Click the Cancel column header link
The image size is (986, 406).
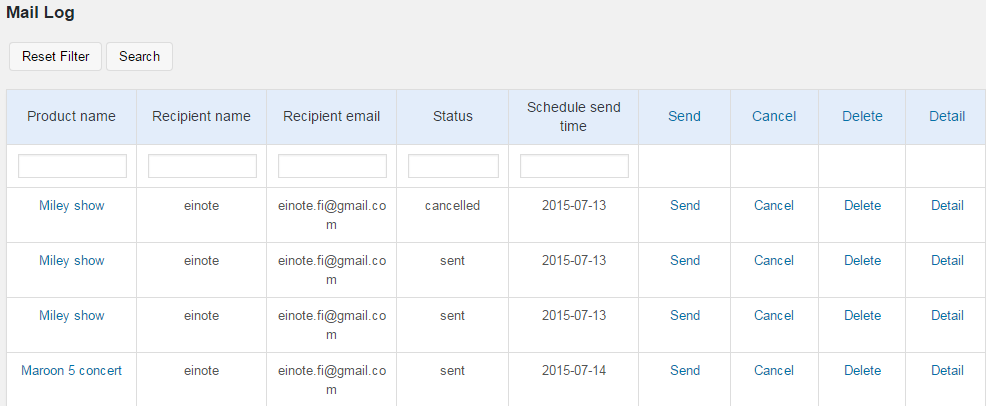[774, 116]
